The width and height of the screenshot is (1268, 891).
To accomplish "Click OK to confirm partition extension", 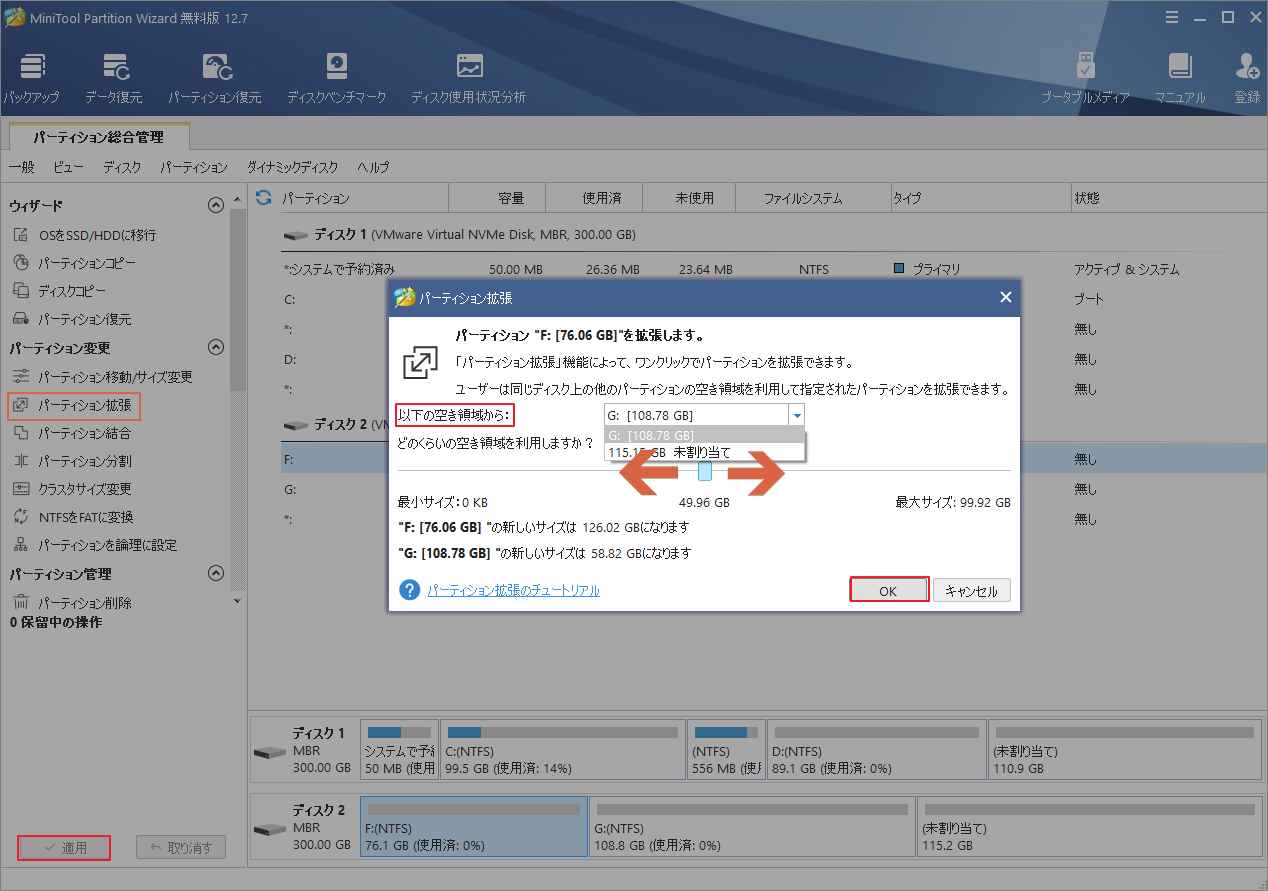I will pos(888,589).
